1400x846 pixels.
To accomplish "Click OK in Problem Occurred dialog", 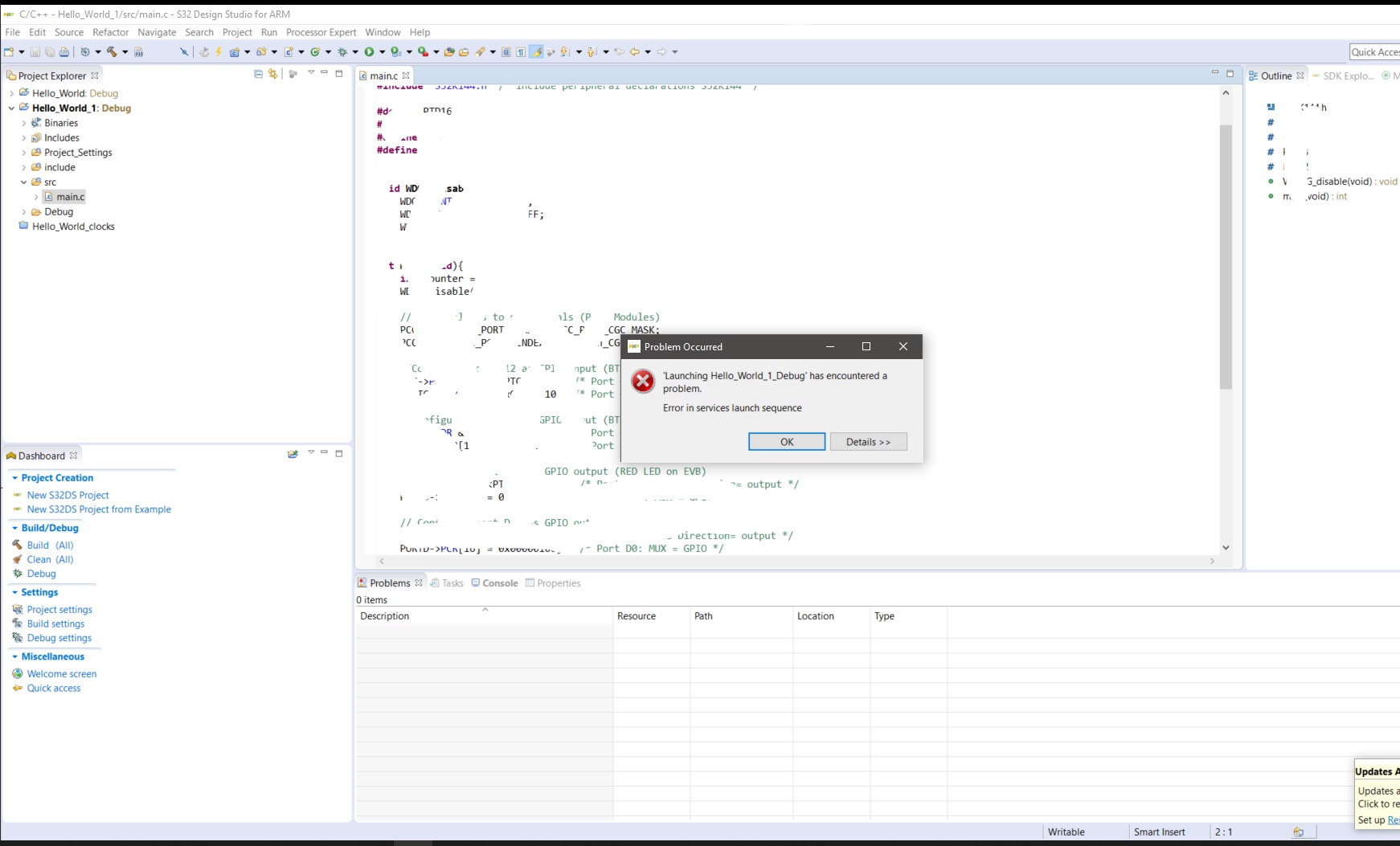I will 787,442.
